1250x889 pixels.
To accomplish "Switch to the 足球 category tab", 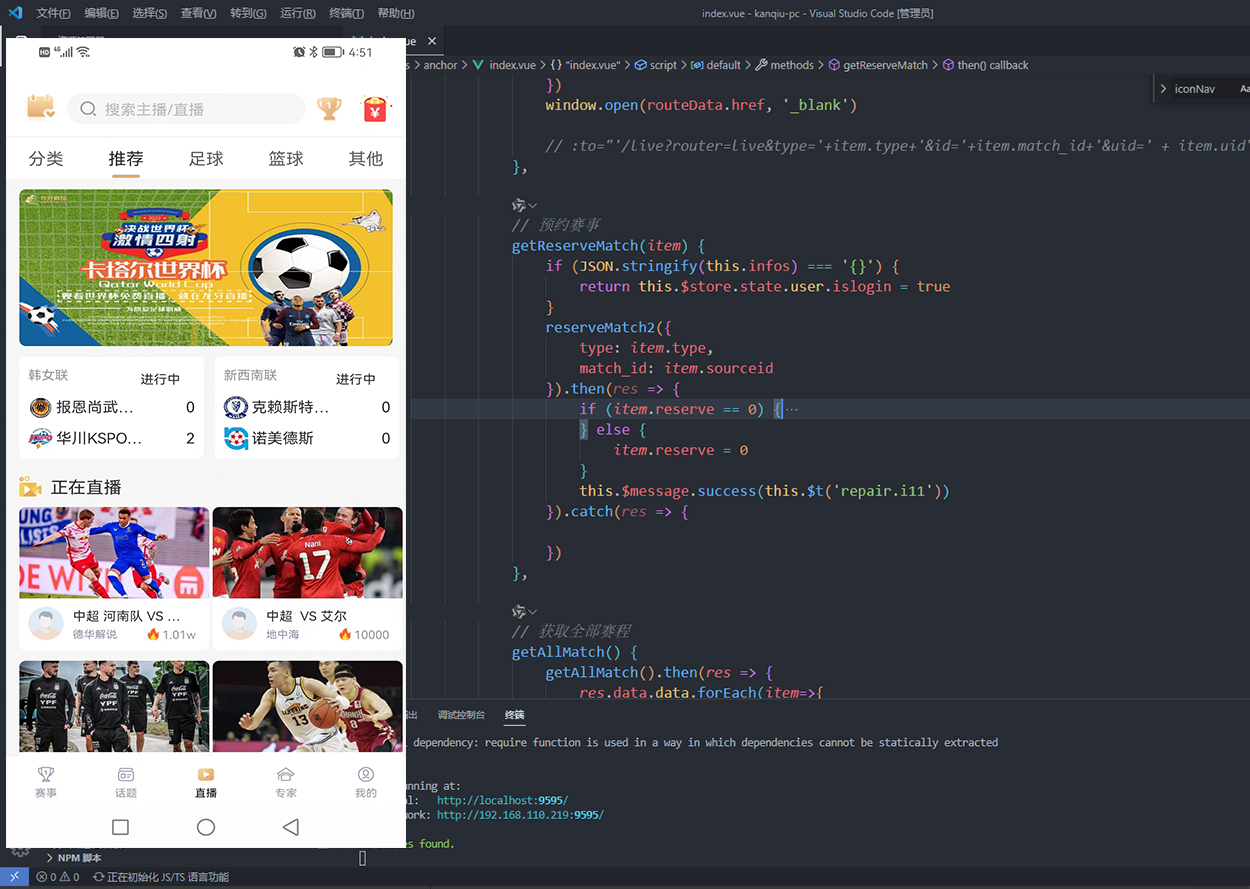I will [206, 159].
